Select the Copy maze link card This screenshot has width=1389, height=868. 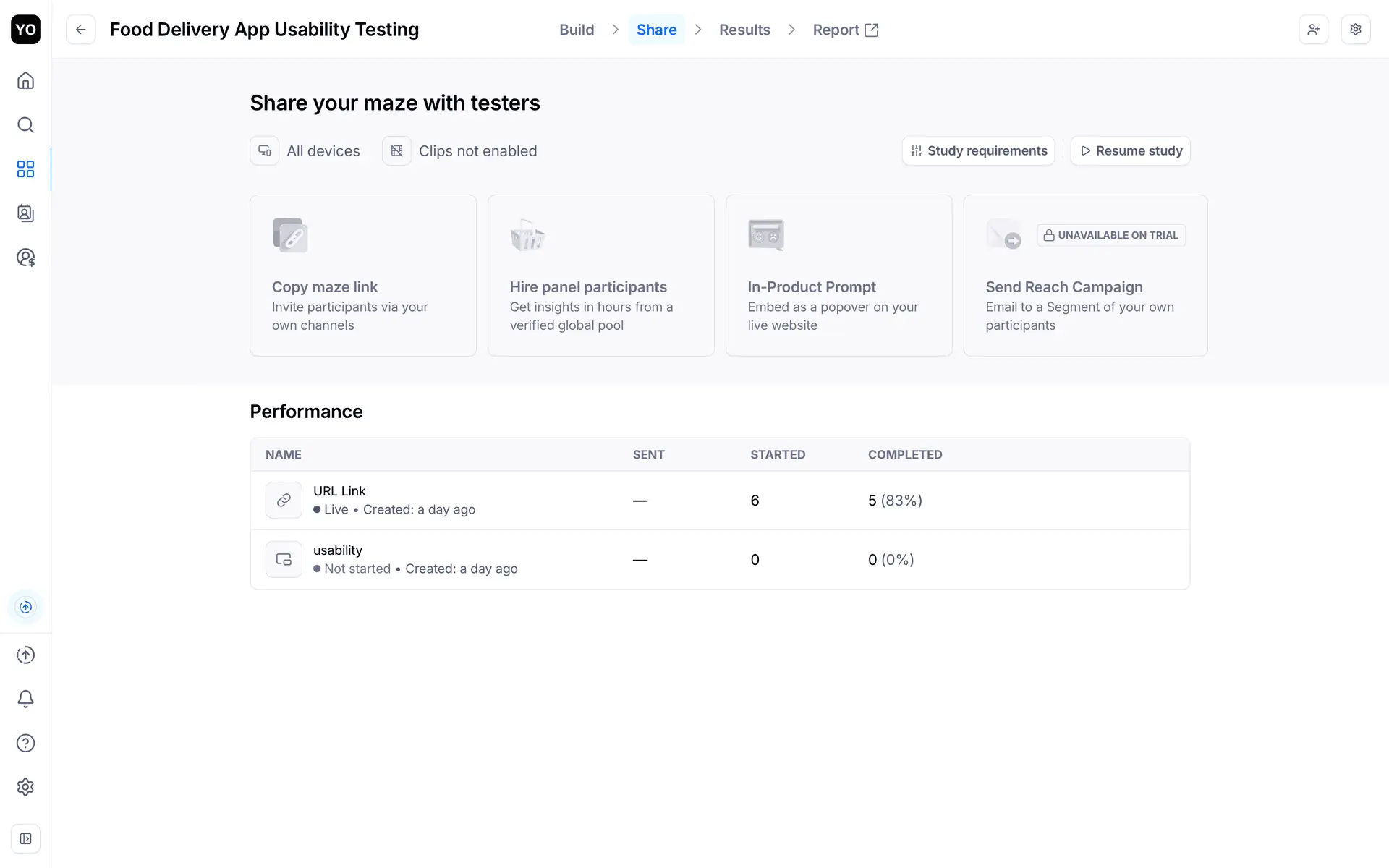tap(362, 276)
